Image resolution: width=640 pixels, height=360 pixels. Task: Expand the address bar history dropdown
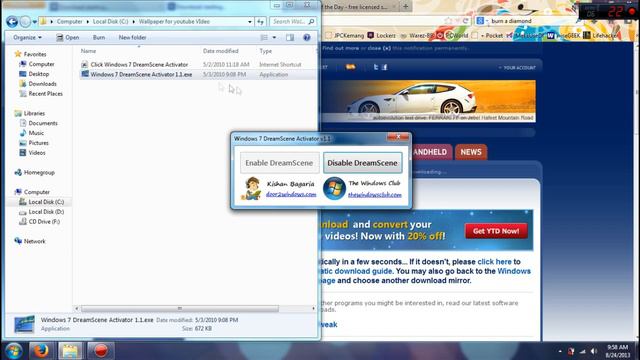click(250, 22)
